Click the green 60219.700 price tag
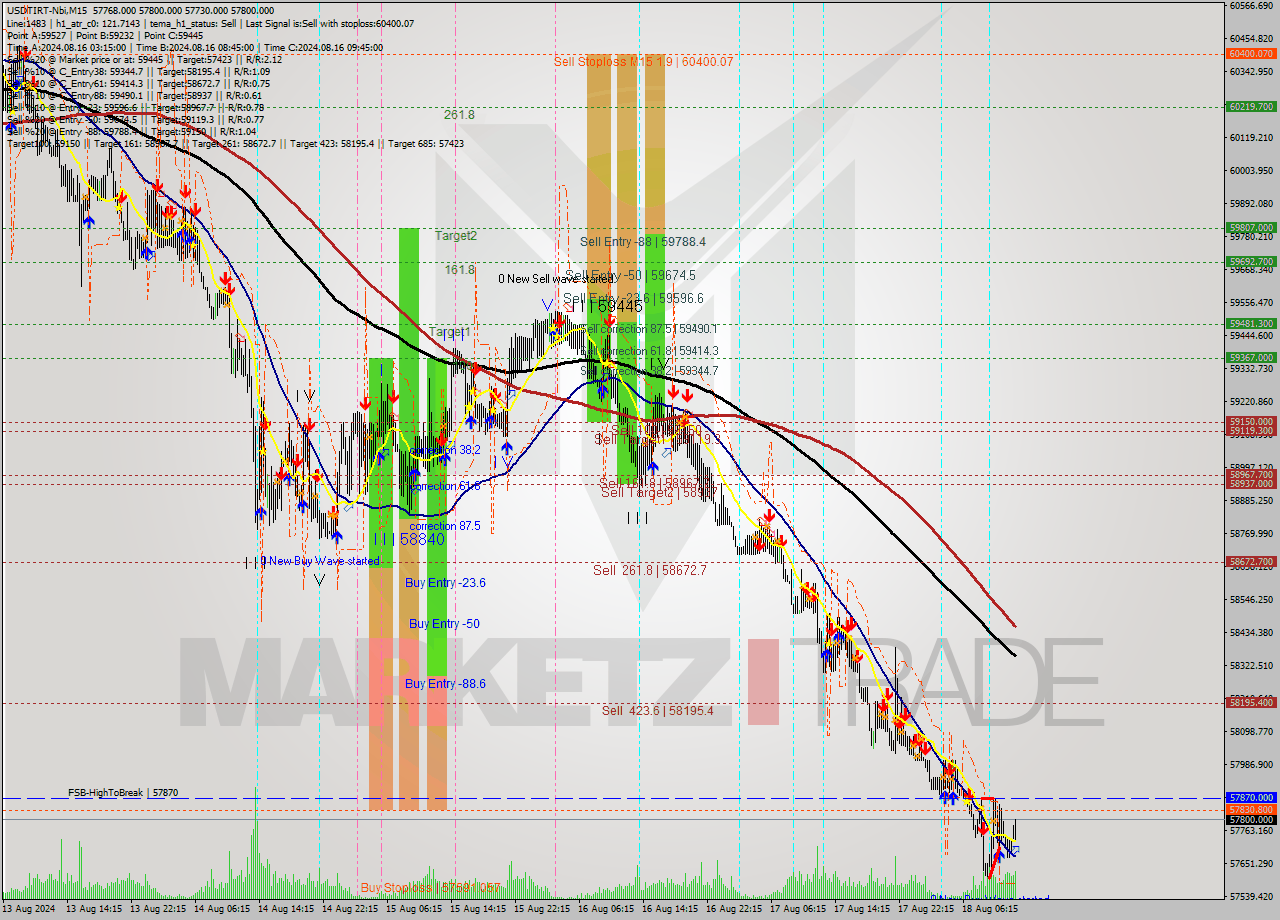Image resolution: width=1280 pixels, height=920 pixels. [1250, 106]
